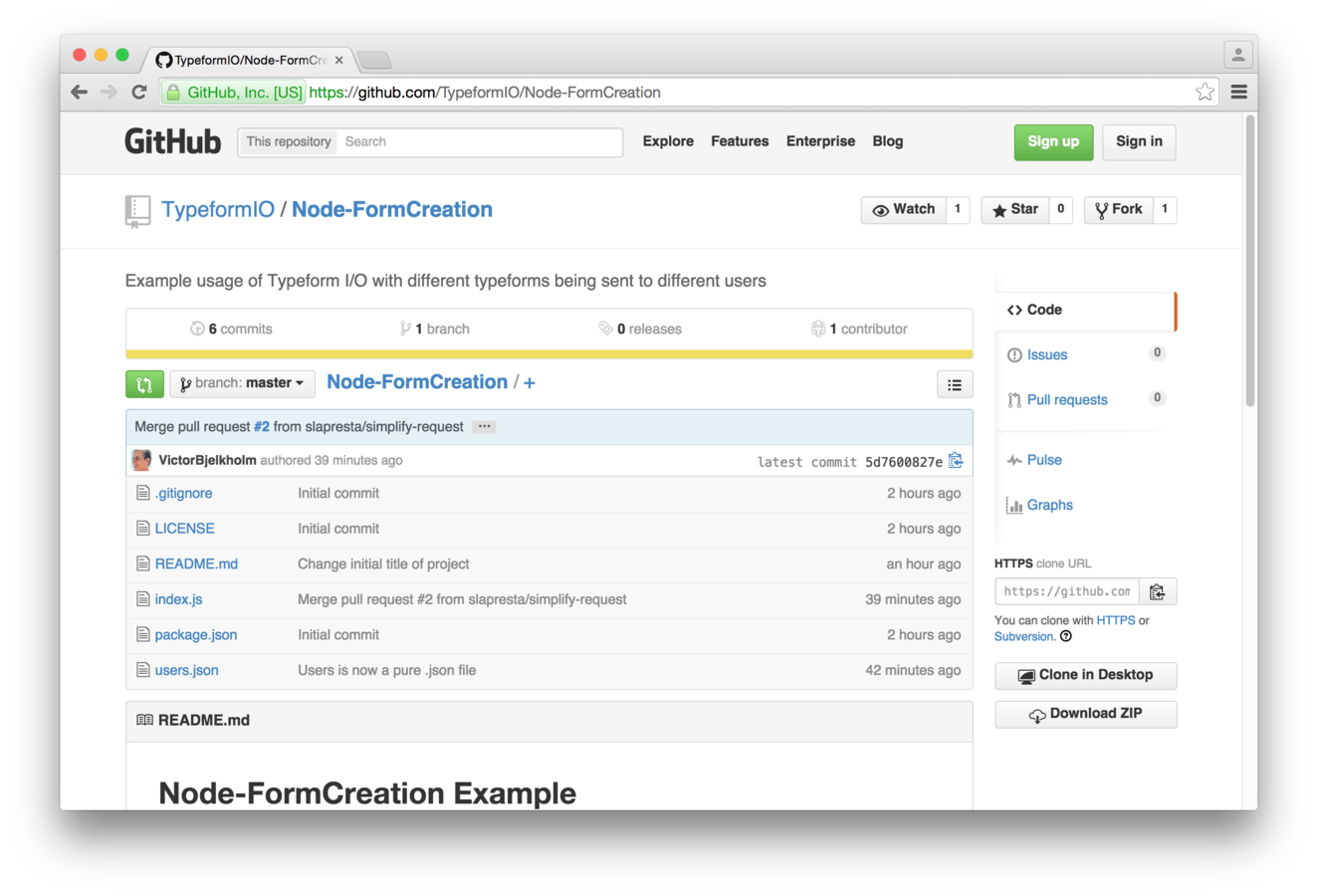The width and height of the screenshot is (1318, 896).
Task: Show the Subversion clone help icon
Action: coord(1066,637)
